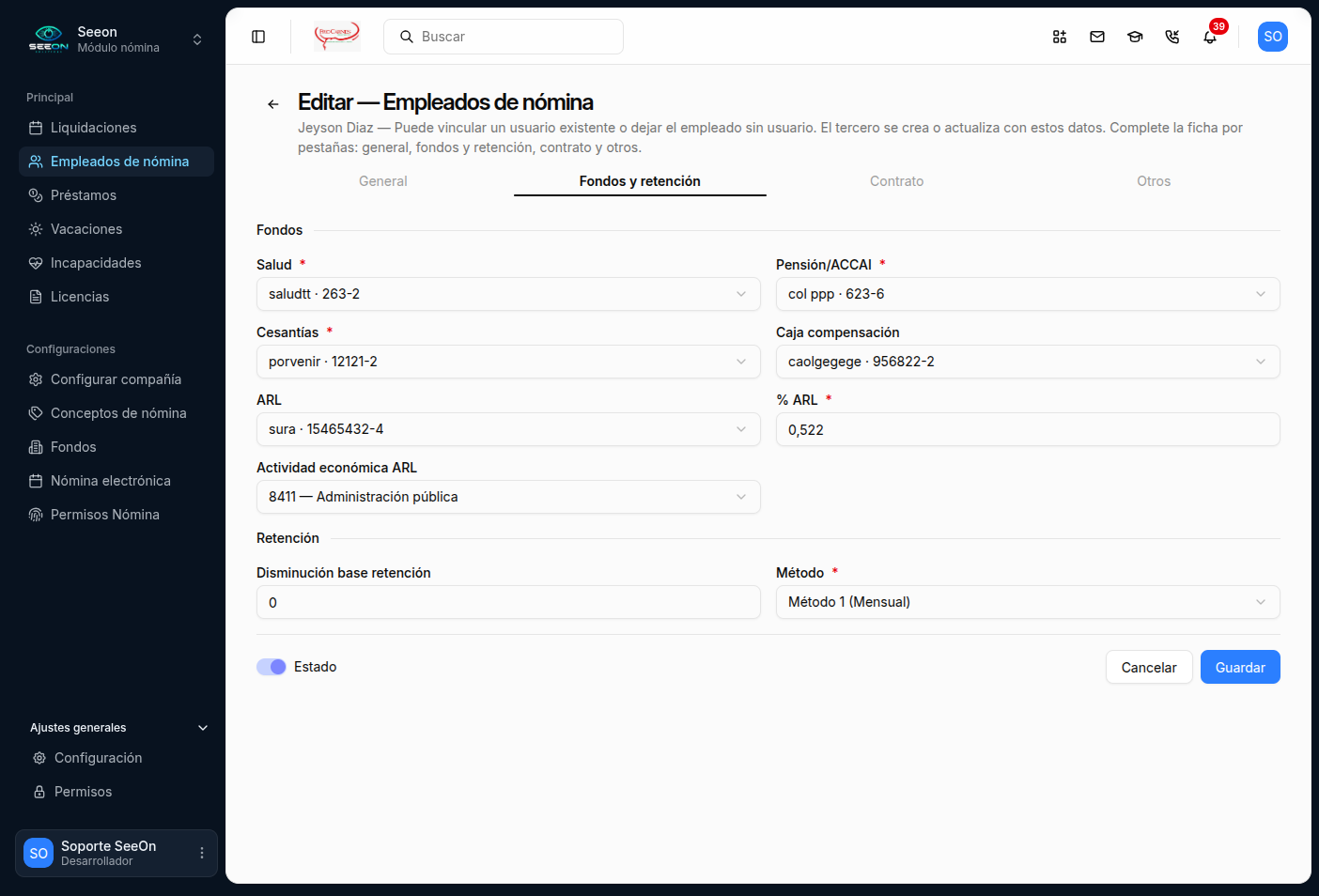The height and width of the screenshot is (896, 1319).
Task: Open Permisos under Ajustes generales
Action: point(118,792)
